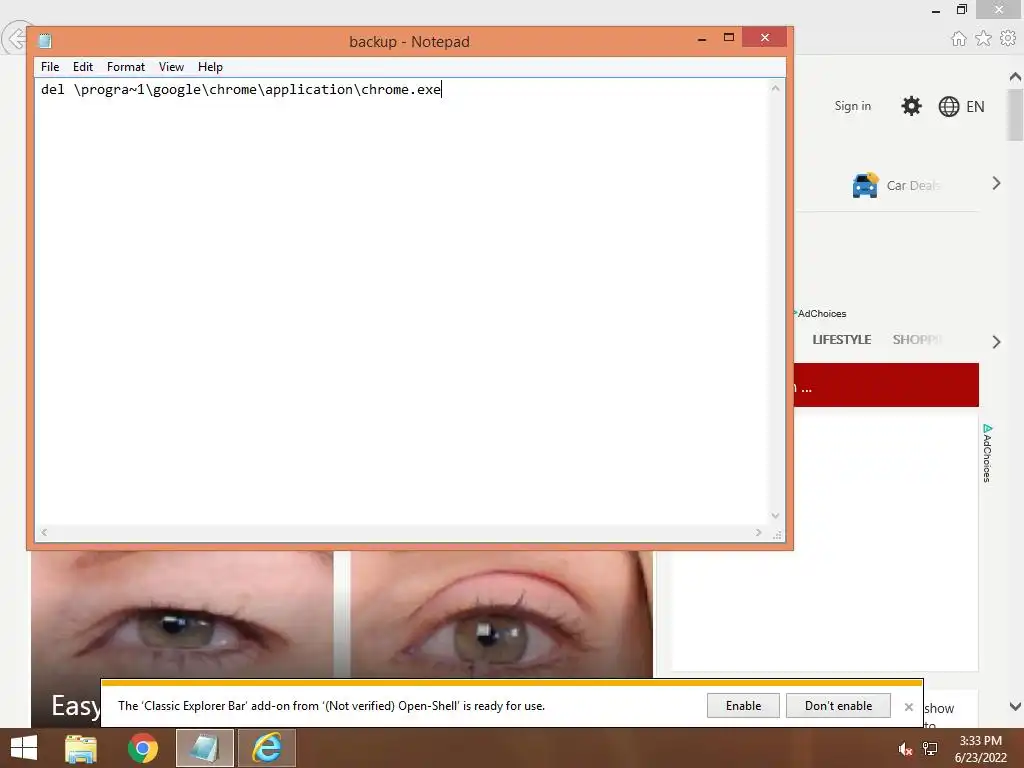1024x768 pixels.
Task: Close the backup Notepad window
Action: [x=765, y=38]
